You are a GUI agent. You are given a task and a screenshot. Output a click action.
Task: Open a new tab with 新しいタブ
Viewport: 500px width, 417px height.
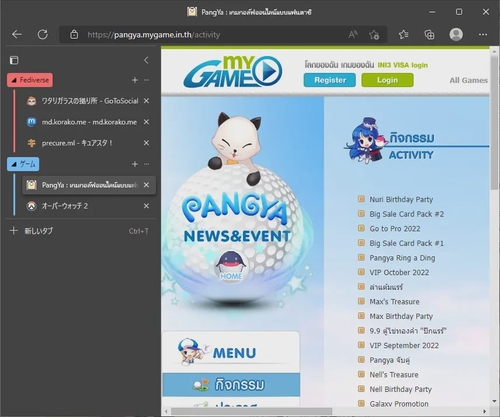pyautogui.click(x=80, y=231)
